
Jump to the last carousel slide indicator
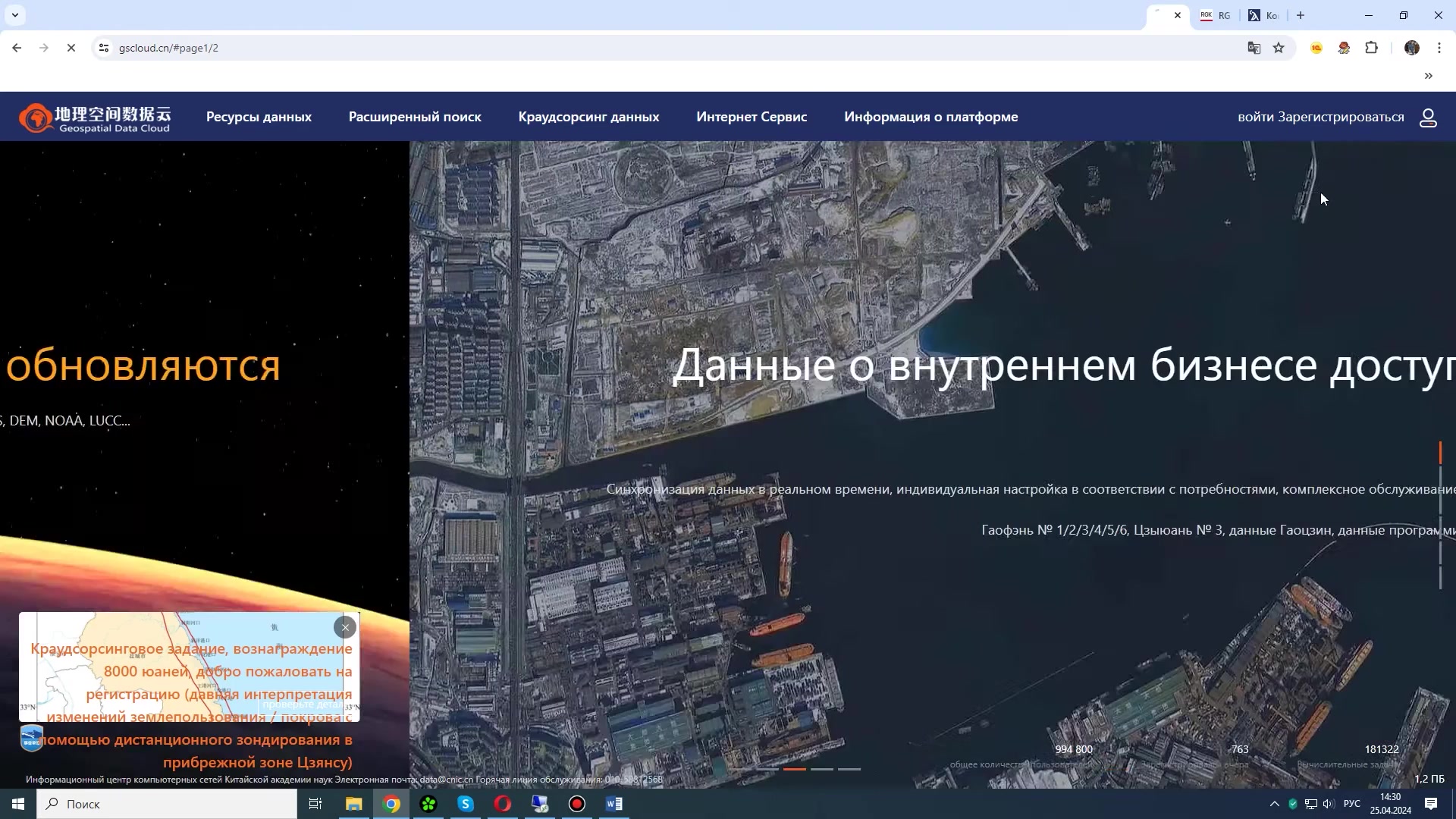tap(849, 769)
